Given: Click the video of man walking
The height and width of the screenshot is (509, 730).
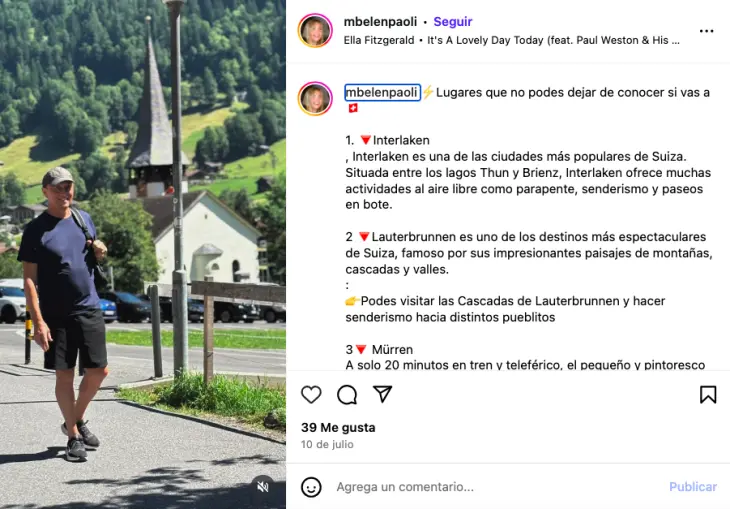Looking at the screenshot, I should (143, 254).
